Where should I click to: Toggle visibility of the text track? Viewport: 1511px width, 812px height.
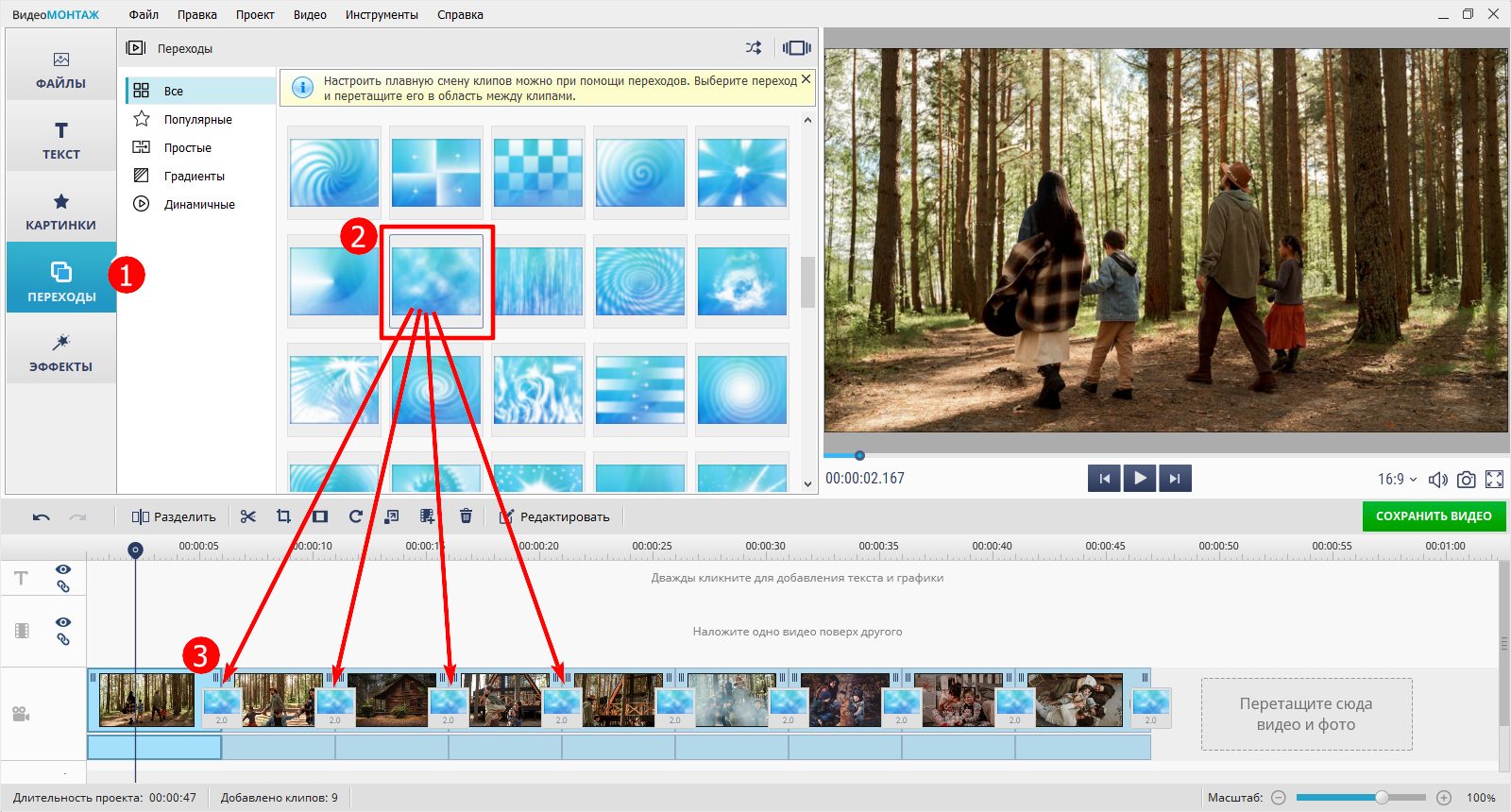tap(63, 569)
